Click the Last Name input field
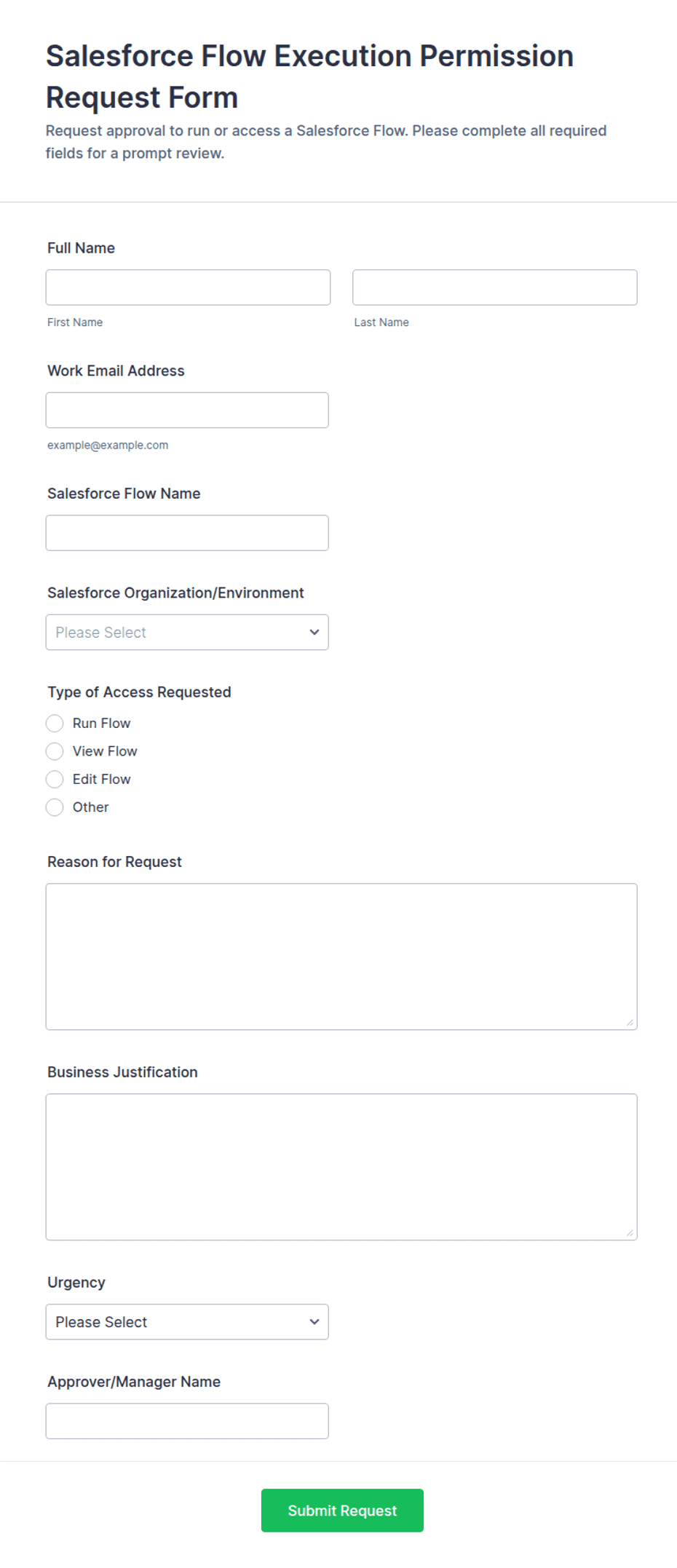 pos(495,288)
